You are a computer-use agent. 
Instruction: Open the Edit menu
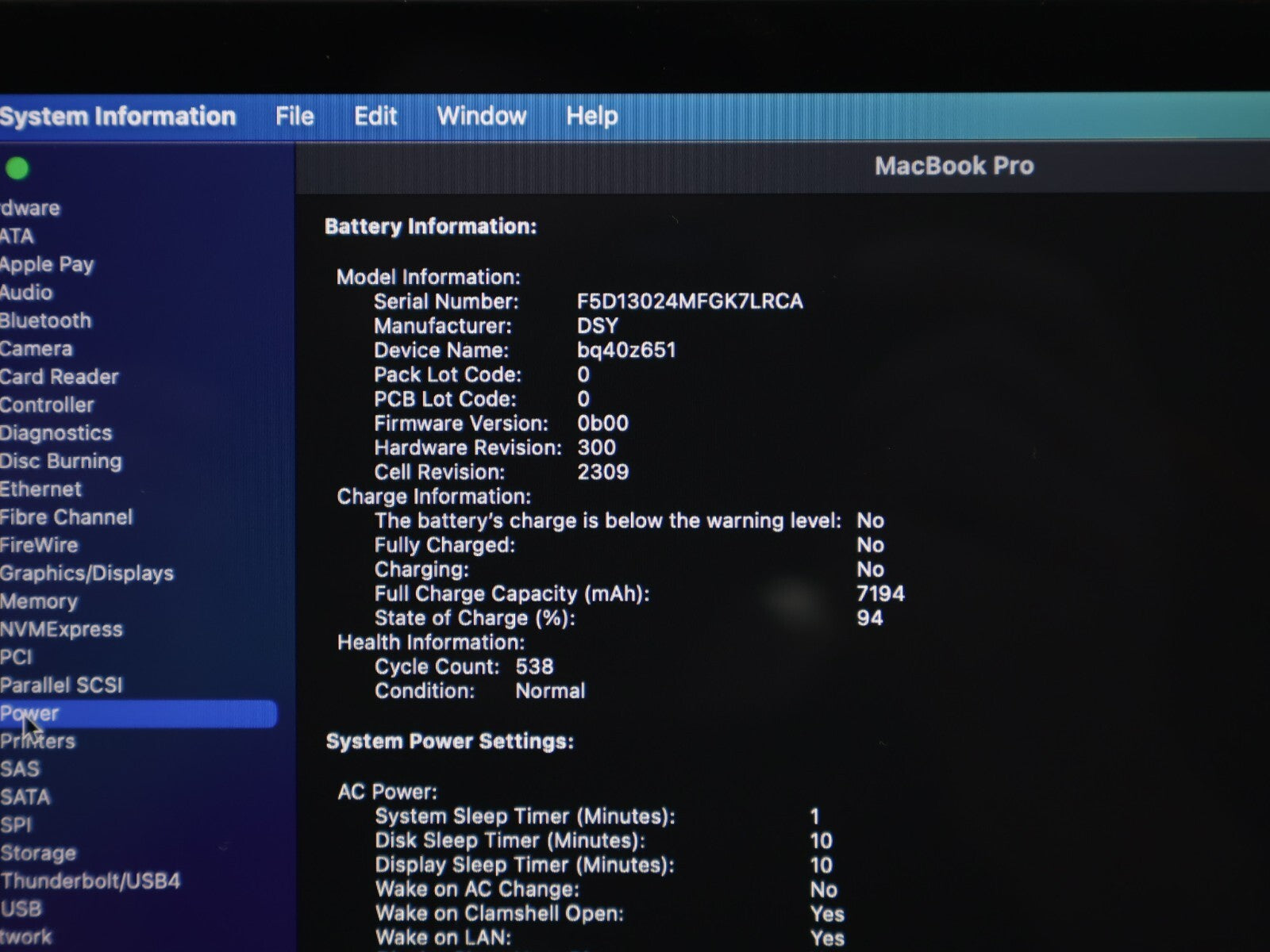(375, 117)
